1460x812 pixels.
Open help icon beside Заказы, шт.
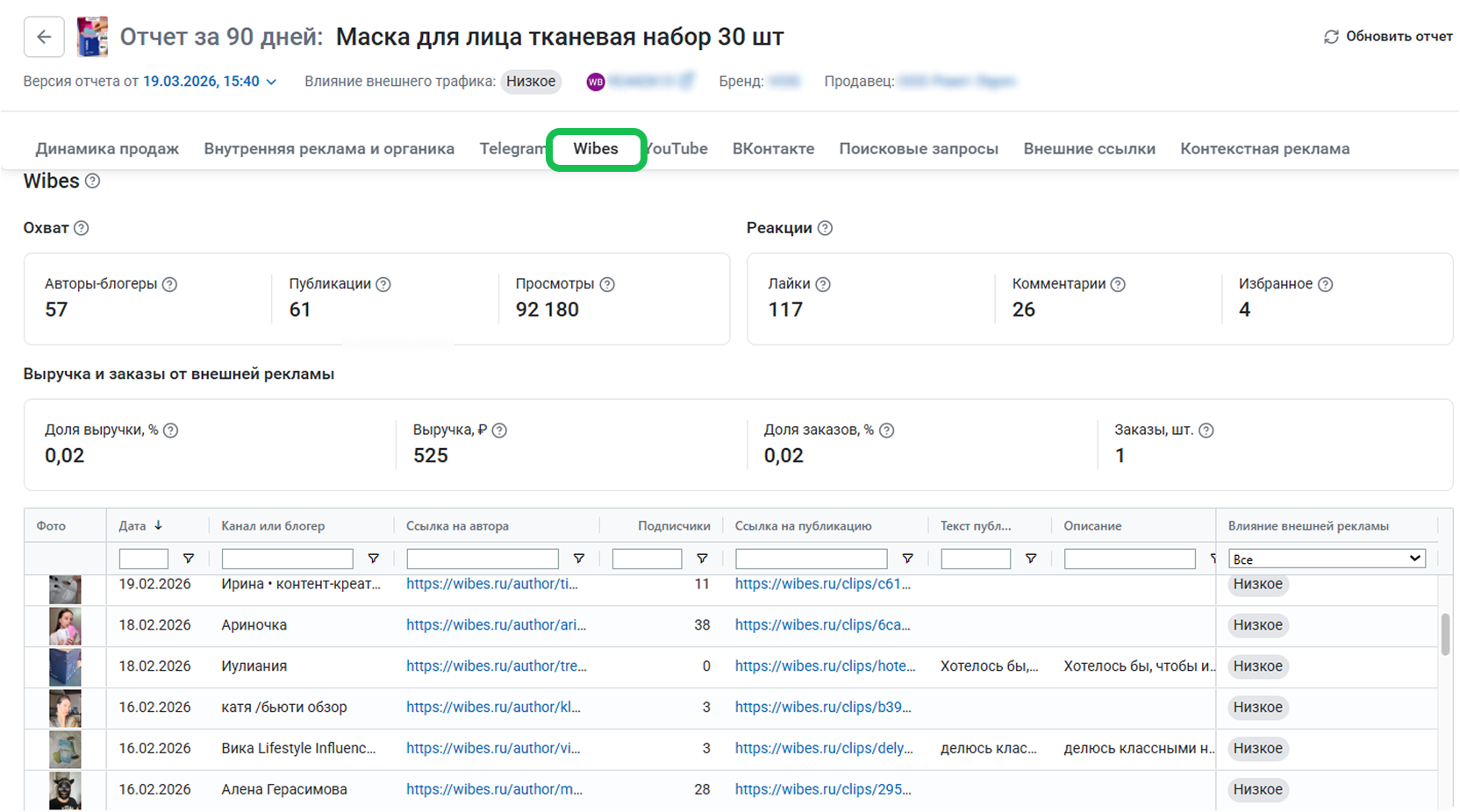pos(1206,431)
